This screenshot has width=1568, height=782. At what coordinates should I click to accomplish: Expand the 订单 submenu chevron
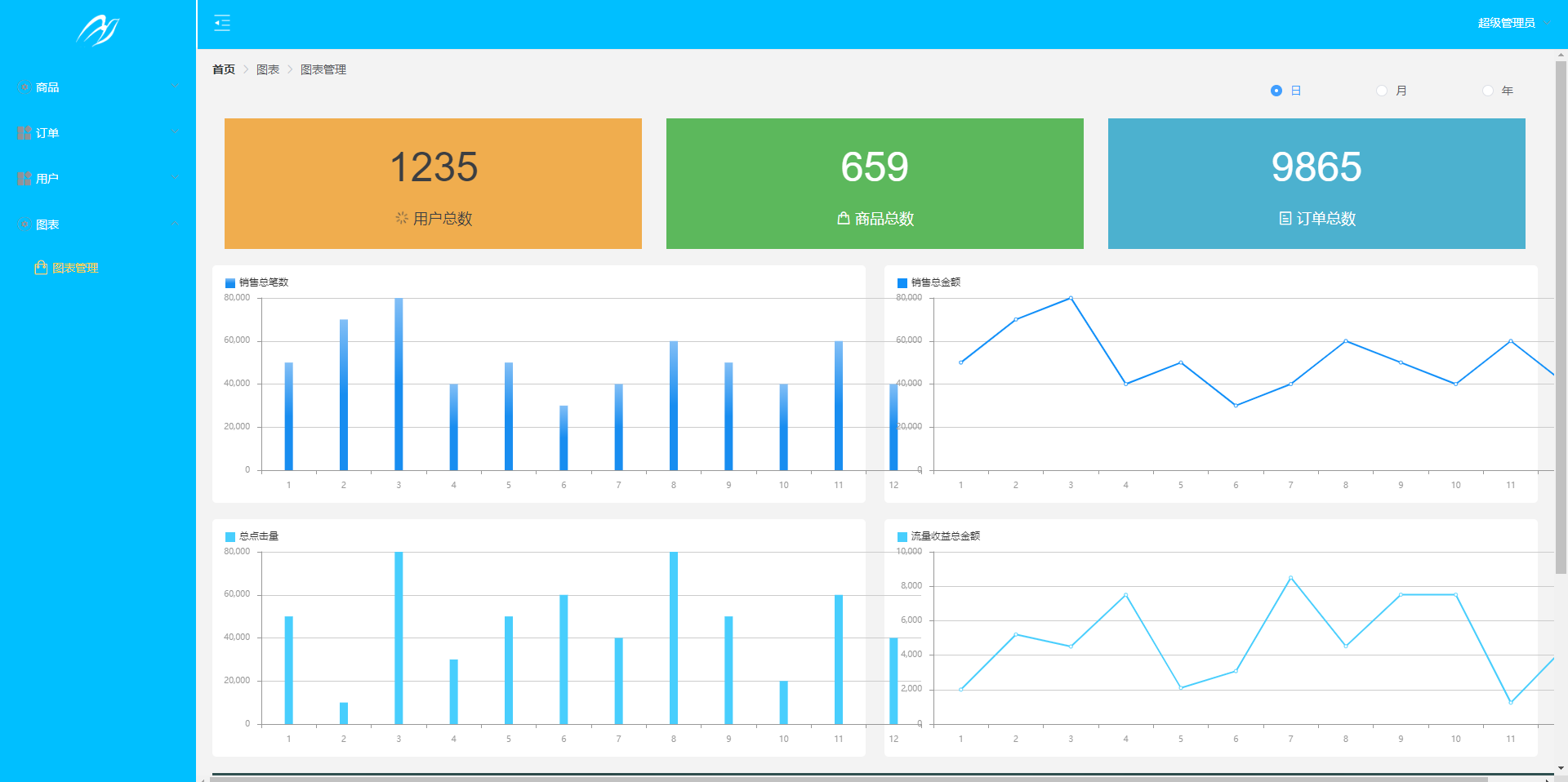point(176,132)
